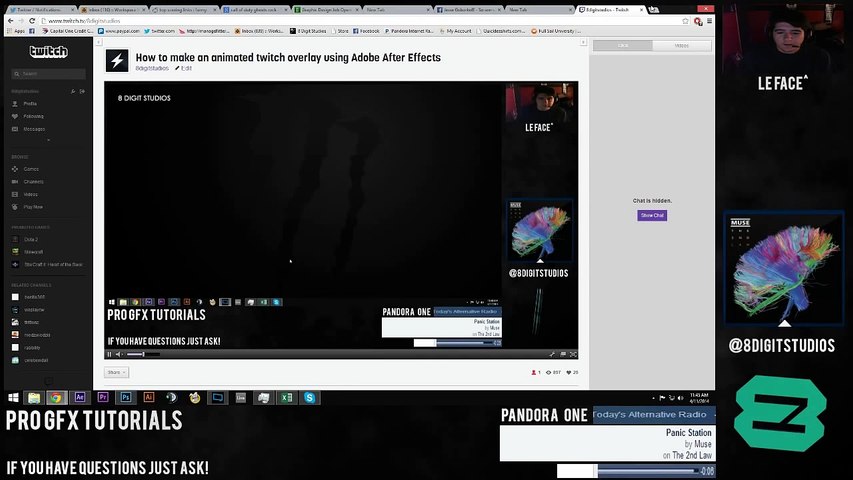
Task: Switch to the call of duty ghosts browser tab
Action: tap(254, 10)
